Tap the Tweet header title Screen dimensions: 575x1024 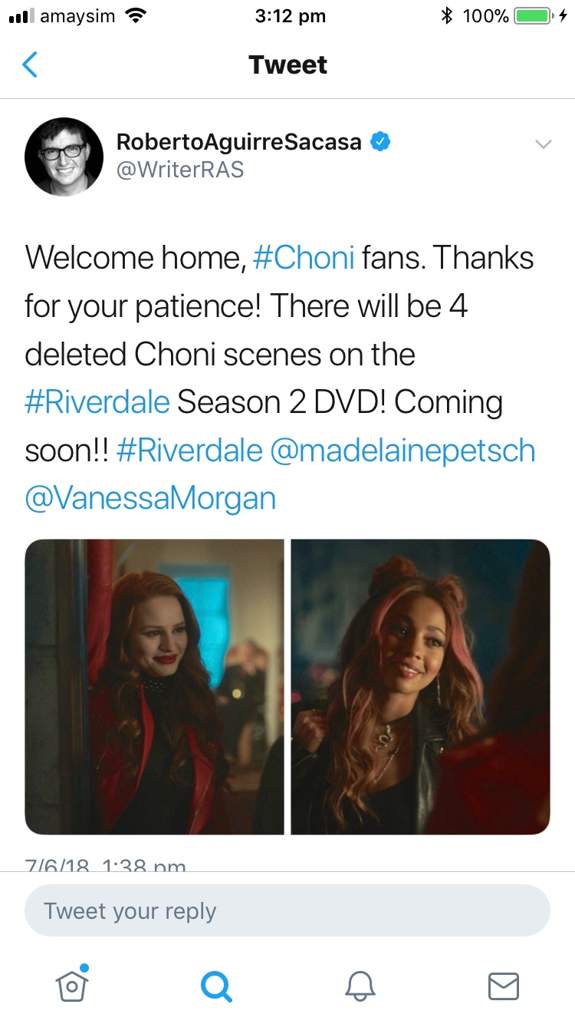point(288,65)
